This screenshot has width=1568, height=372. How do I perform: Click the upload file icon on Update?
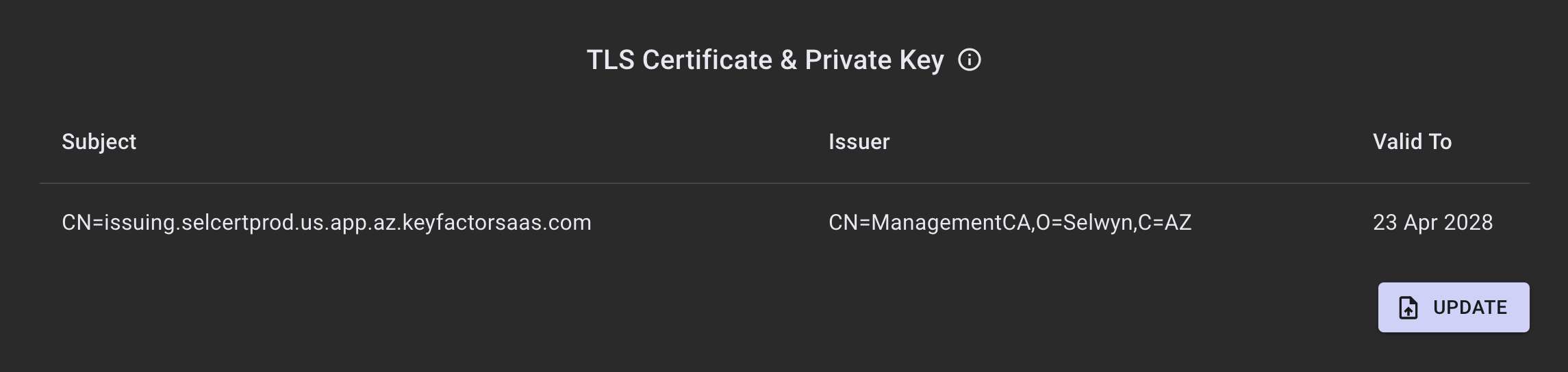[1408, 308]
